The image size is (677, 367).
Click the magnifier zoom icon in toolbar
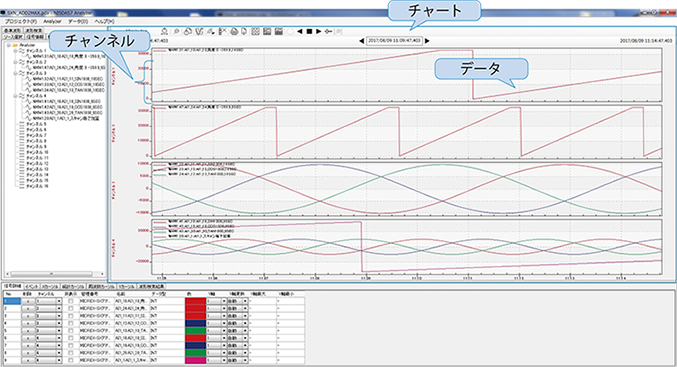[177, 32]
